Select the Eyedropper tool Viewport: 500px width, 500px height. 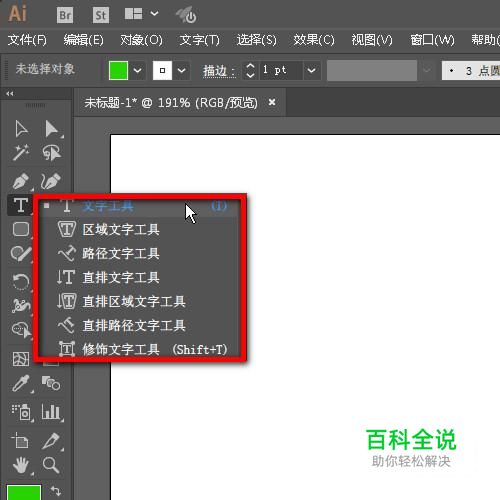point(21,383)
